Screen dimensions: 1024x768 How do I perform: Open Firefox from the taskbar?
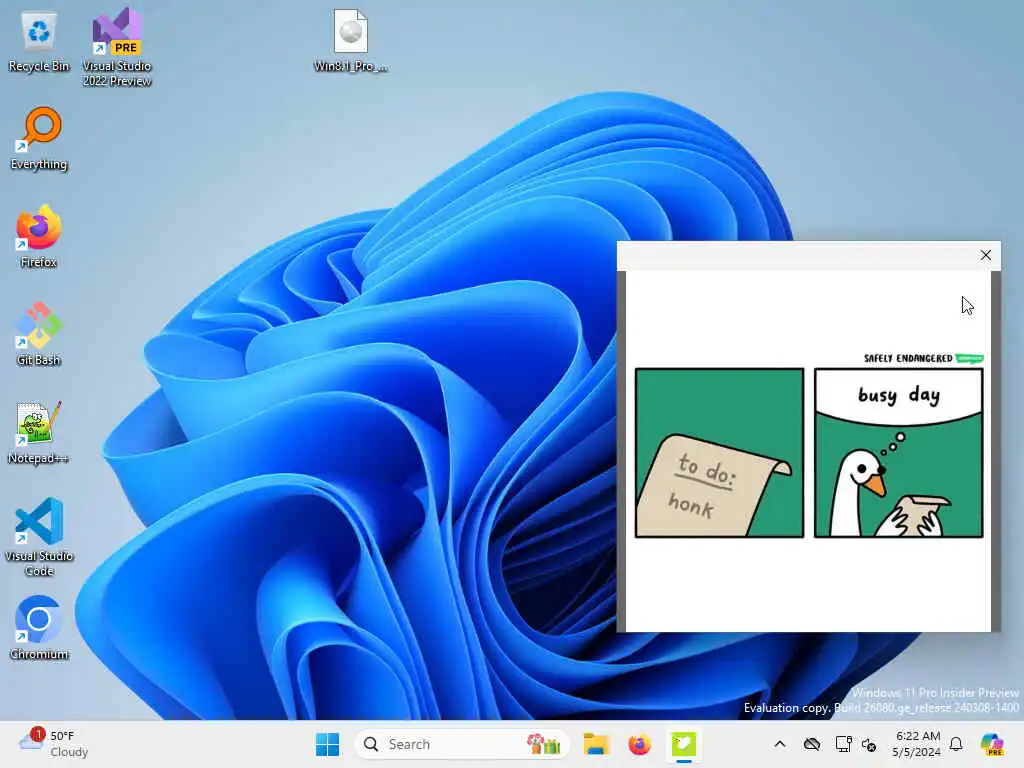pyautogui.click(x=639, y=744)
